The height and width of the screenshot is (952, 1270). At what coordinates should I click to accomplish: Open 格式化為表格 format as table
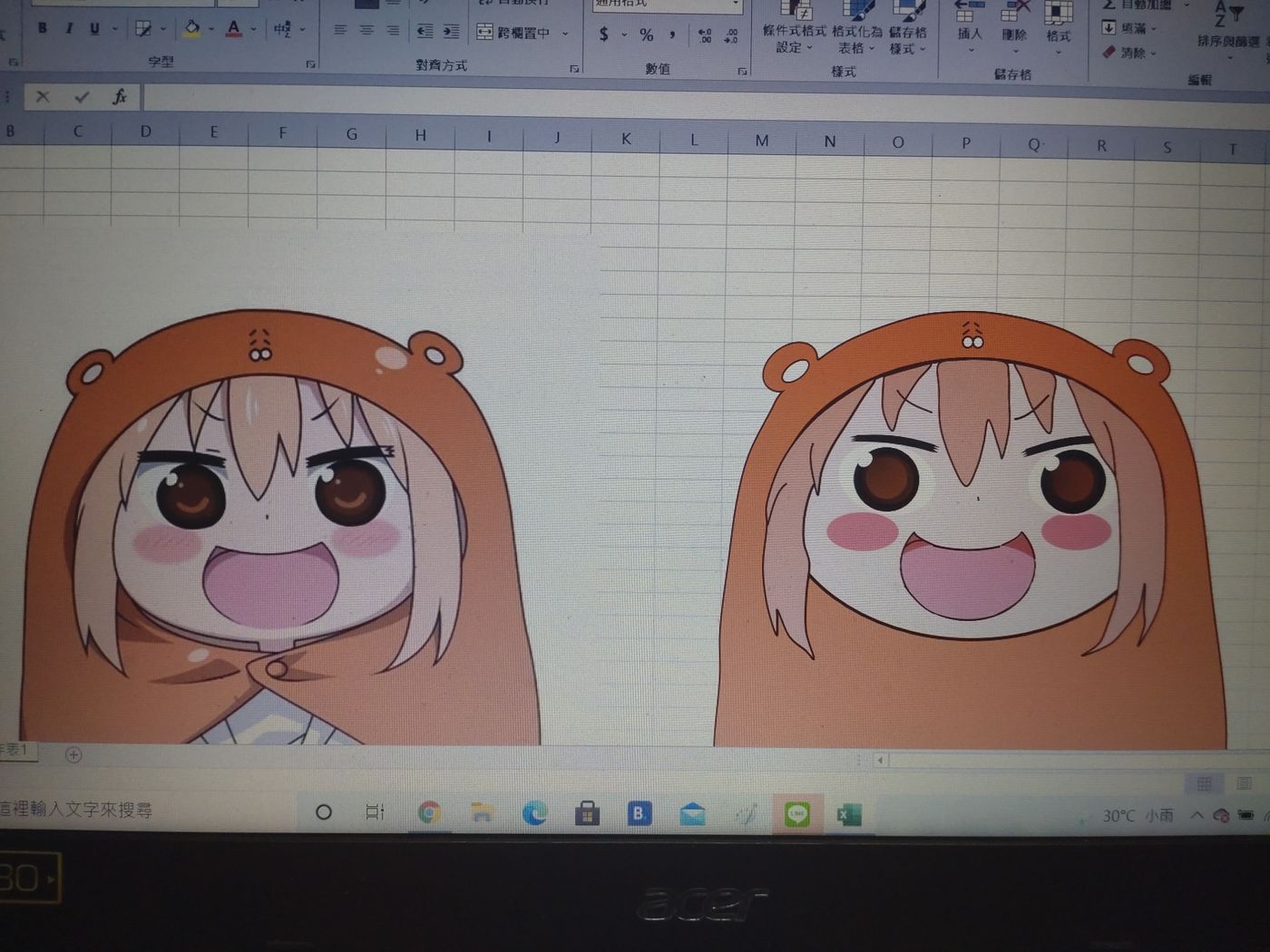(856, 27)
